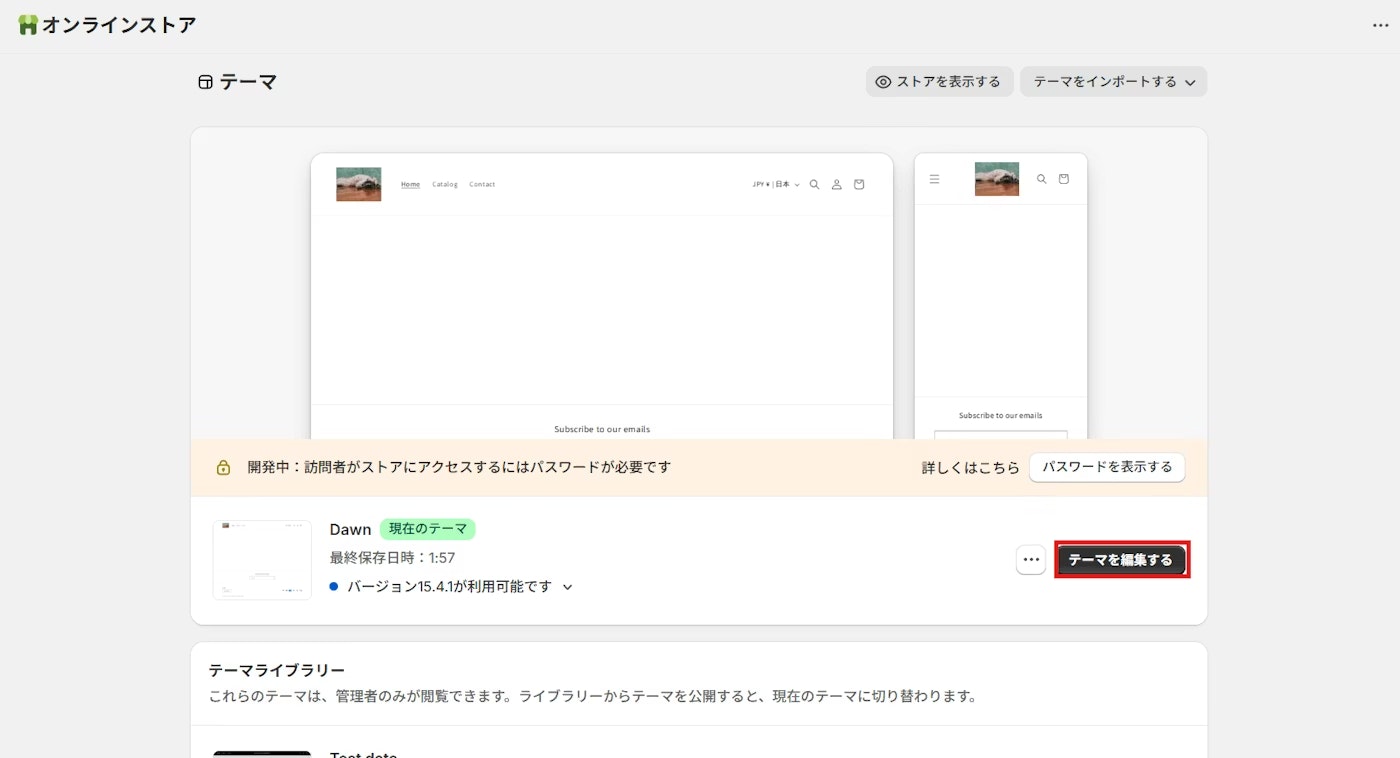This screenshot has height=758, width=1400.
Task: Click the three-dot menu in the top right corner
Action: (1379, 25)
